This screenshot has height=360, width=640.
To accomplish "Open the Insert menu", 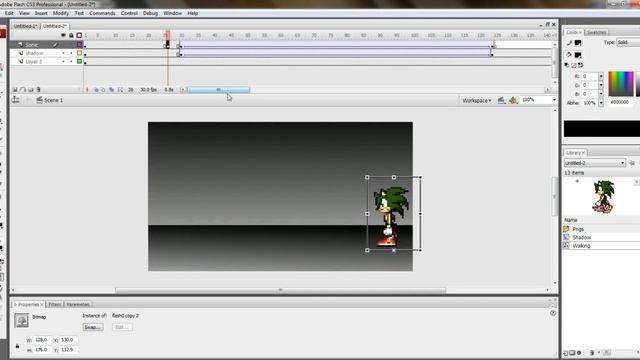I will 41,13.
